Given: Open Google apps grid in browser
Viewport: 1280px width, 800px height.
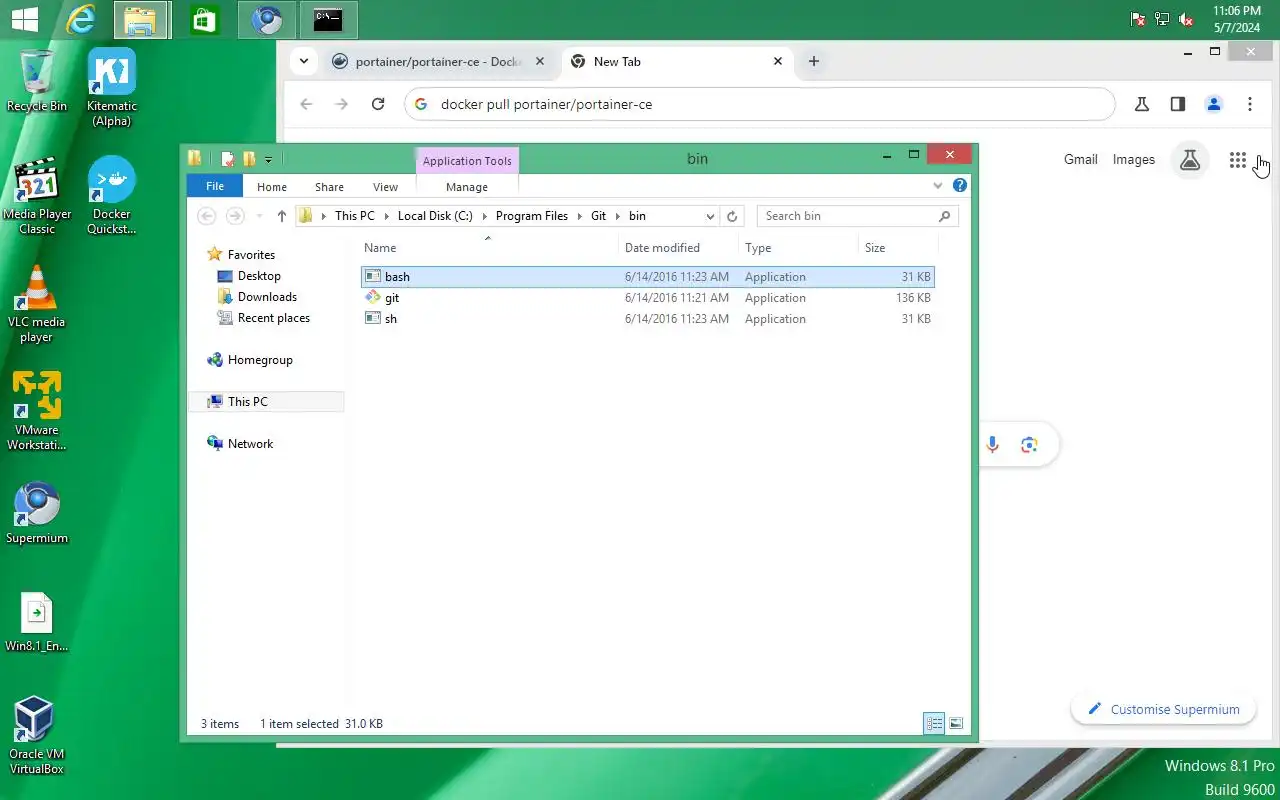Looking at the screenshot, I should point(1238,160).
